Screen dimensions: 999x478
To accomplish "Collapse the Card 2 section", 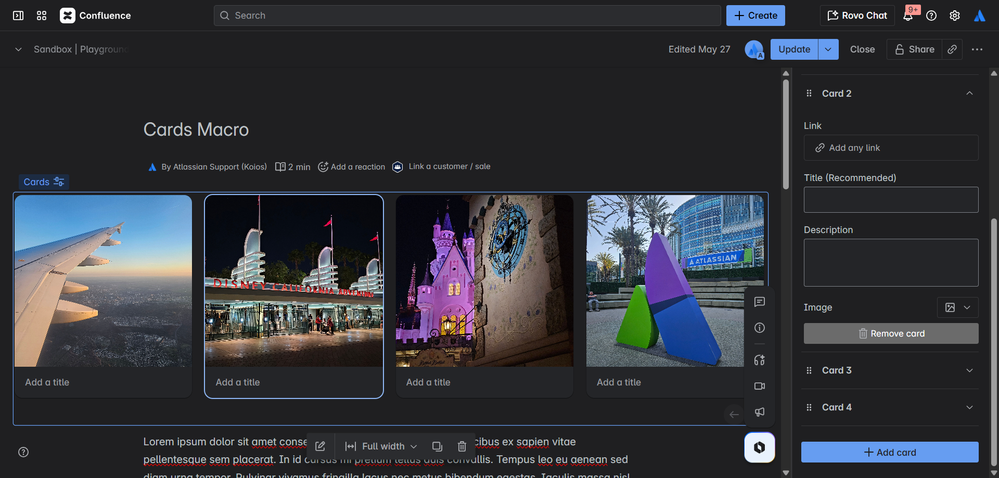I will pyautogui.click(x=968, y=93).
